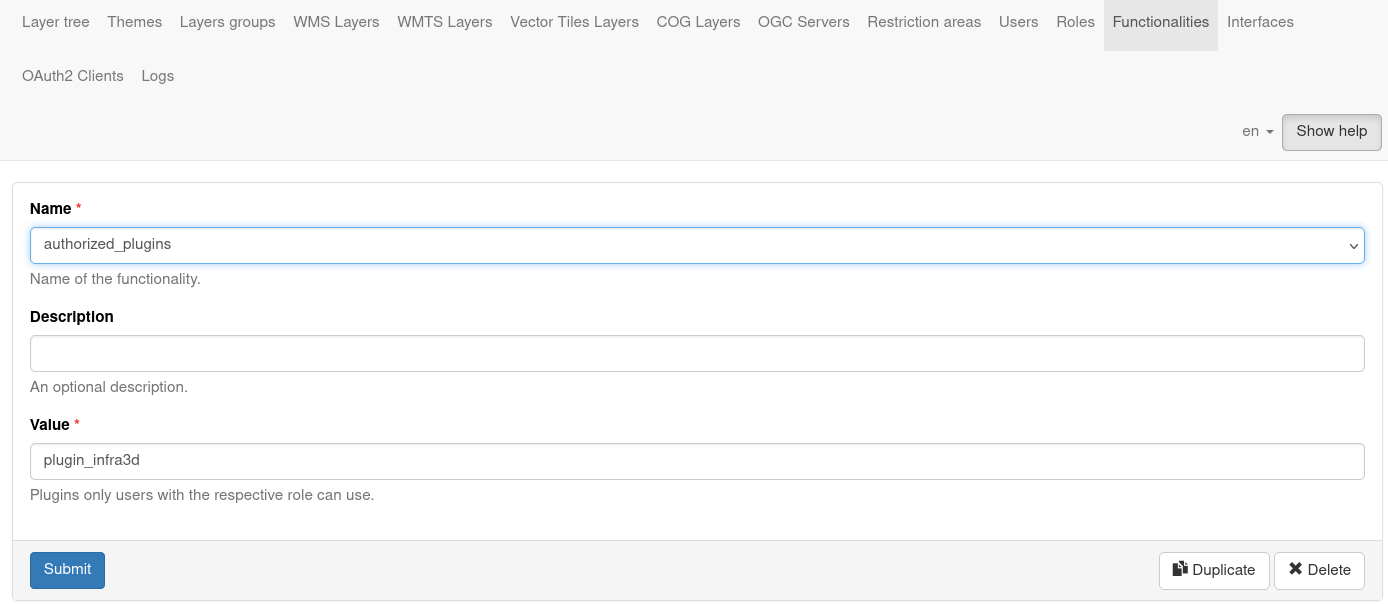
Task: Go to the WMS Layers tab
Action: point(336,21)
